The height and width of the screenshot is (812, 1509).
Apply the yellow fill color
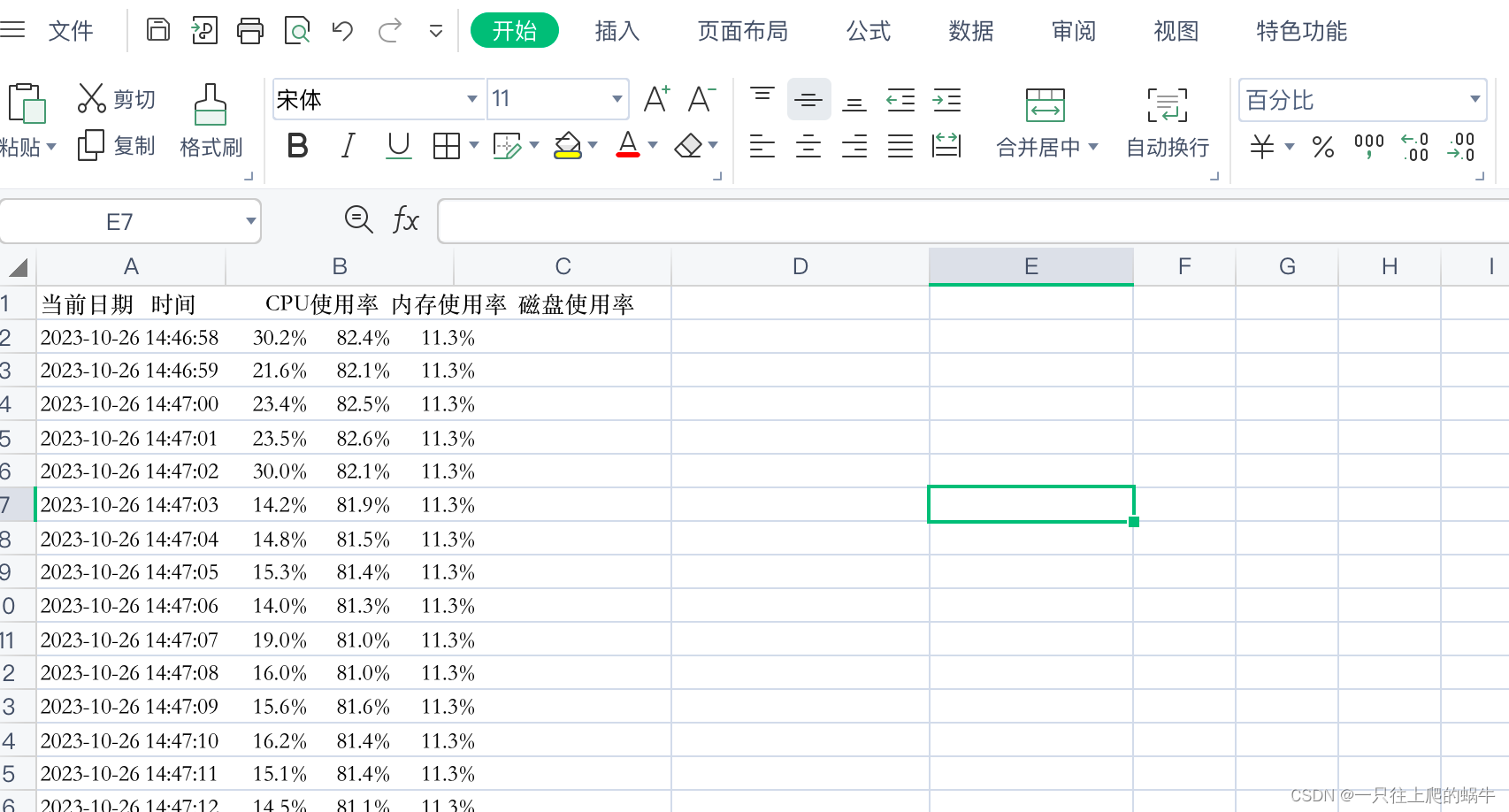click(x=568, y=145)
